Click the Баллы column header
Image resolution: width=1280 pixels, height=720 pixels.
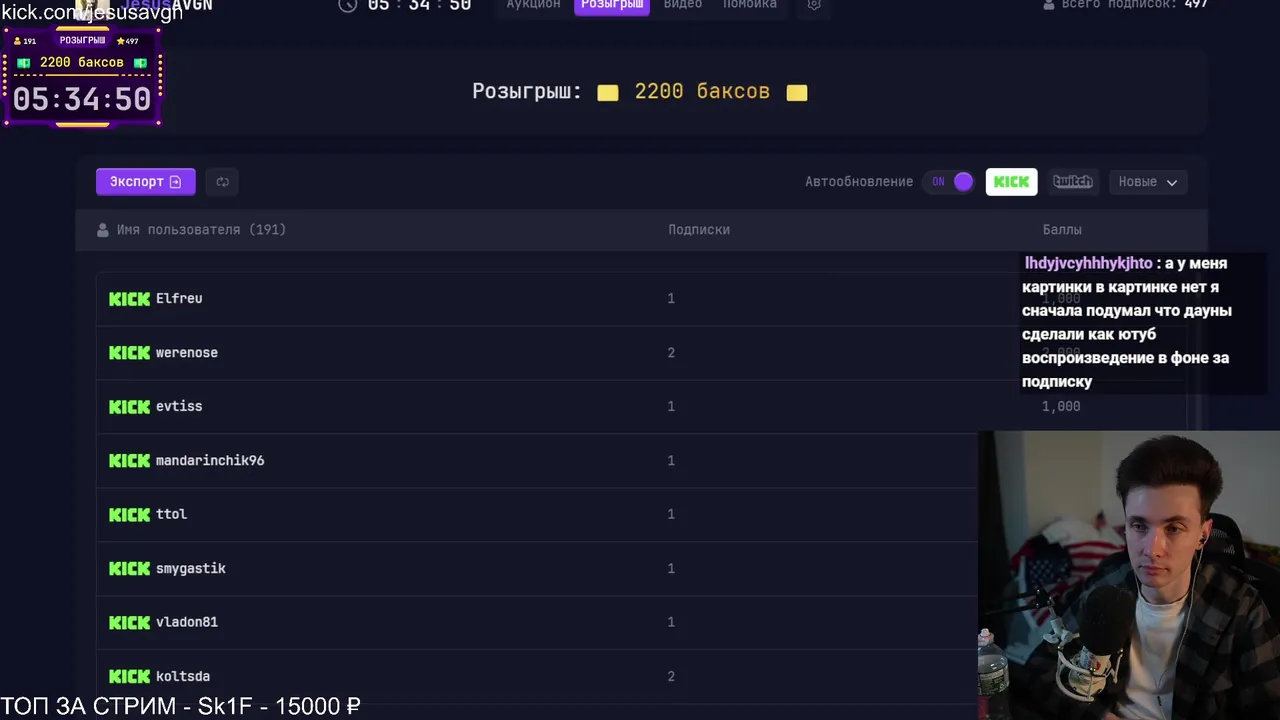point(1062,230)
